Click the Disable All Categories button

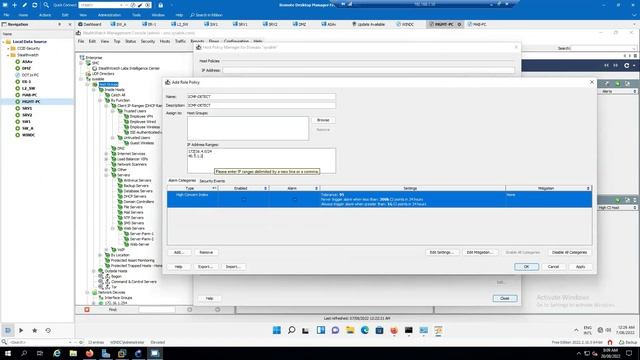coord(569,252)
